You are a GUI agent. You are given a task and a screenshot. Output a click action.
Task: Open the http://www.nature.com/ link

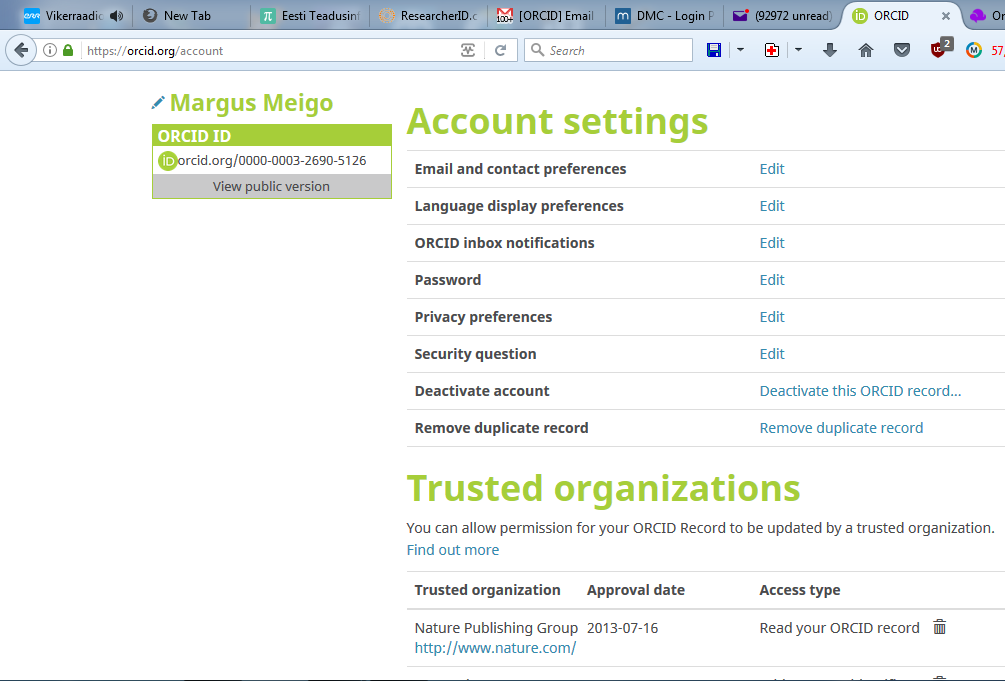pyautogui.click(x=495, y=648)
